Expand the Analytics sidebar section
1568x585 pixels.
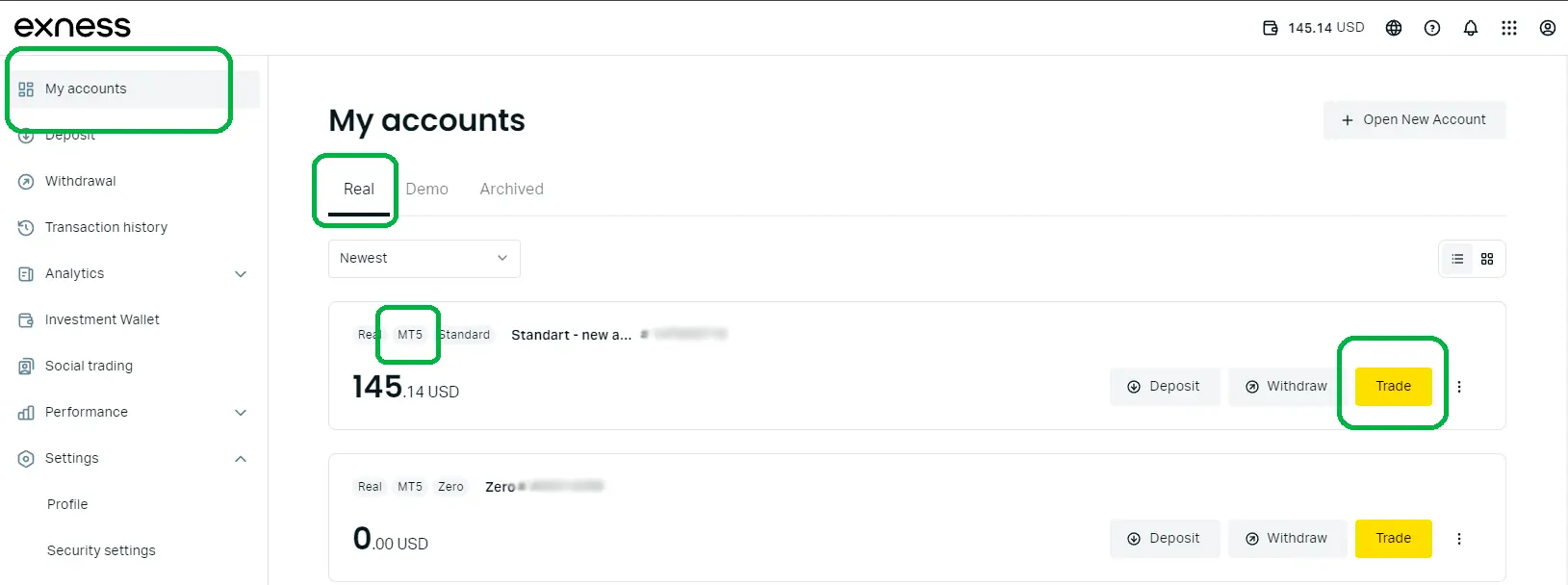pyautogui.click(x=241, y=274)
